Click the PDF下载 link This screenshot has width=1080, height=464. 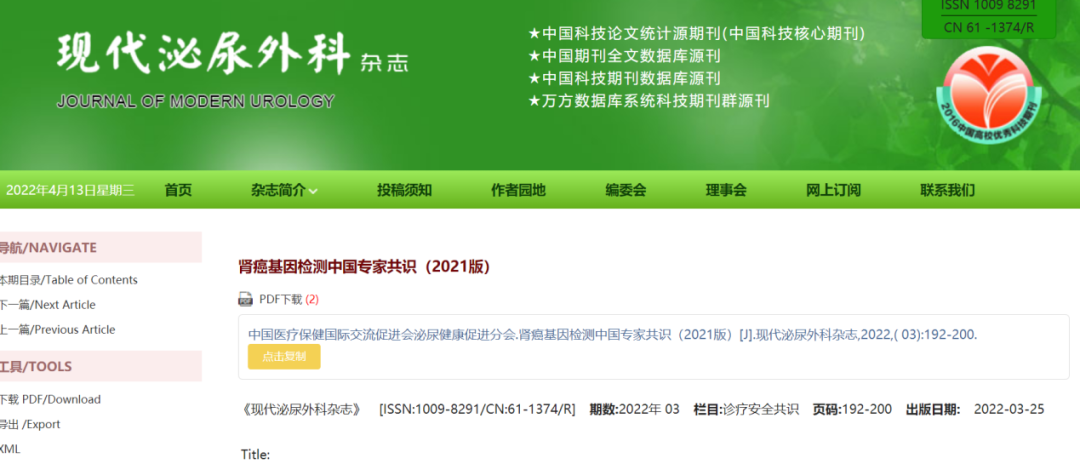[x=280, y=299]
